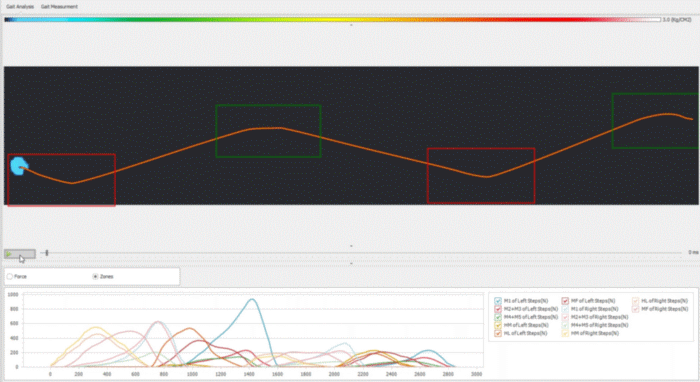
Task: Click the green play button
Action: [x=20, y=254]
